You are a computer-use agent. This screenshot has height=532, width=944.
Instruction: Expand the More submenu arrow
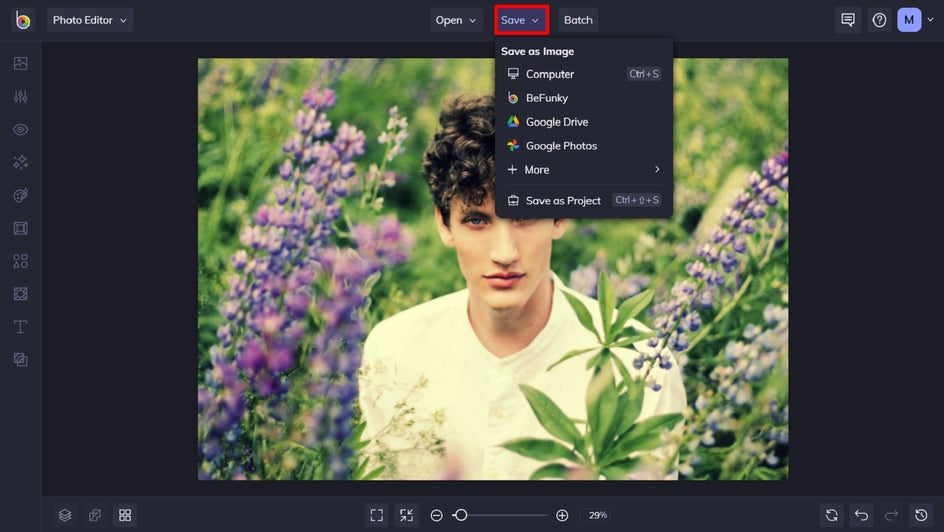tap(657, 170)
